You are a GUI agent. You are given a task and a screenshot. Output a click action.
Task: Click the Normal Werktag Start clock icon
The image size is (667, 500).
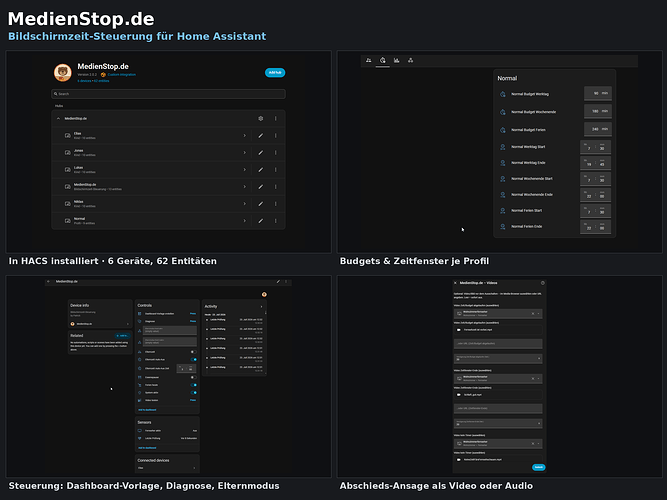503,147
